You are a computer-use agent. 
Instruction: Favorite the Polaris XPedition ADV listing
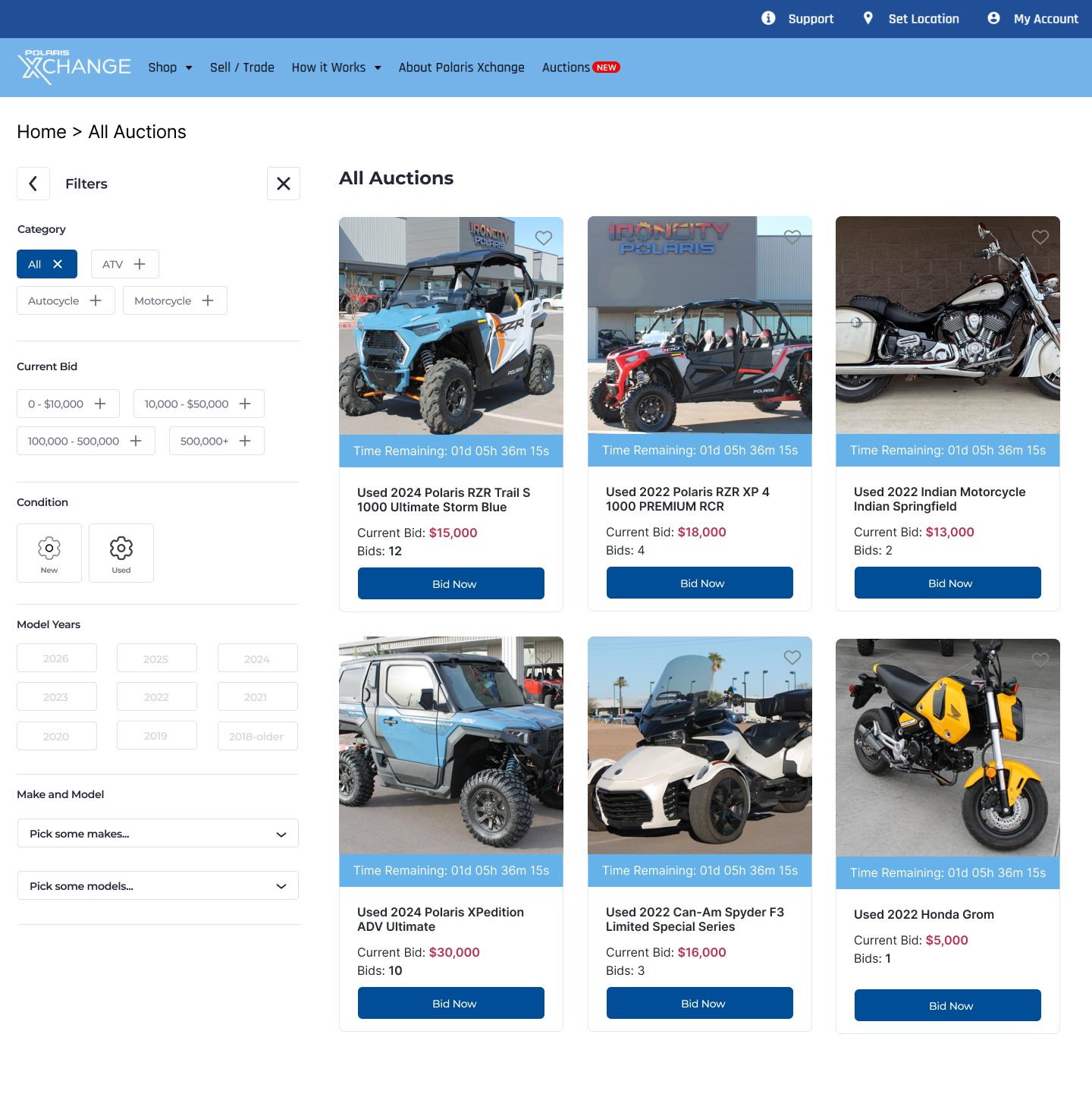tap(544, 658)
